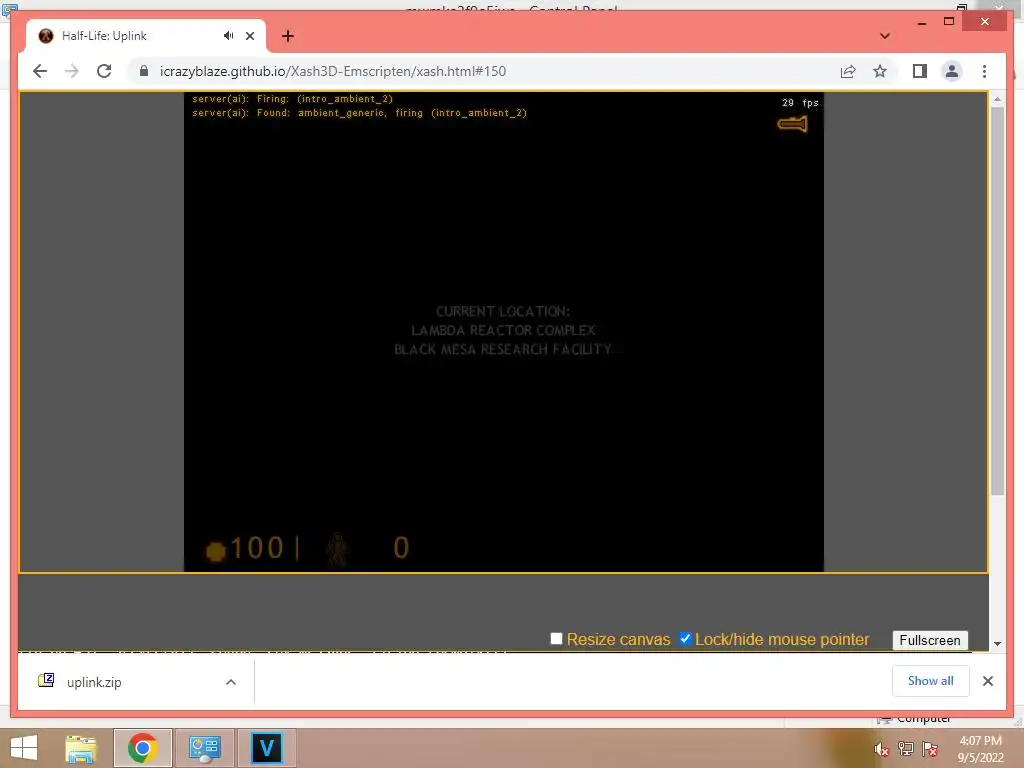This screenshot has width=1024, height=768.
Task: Close the downloads bar
Action: [x=988, y=681]
